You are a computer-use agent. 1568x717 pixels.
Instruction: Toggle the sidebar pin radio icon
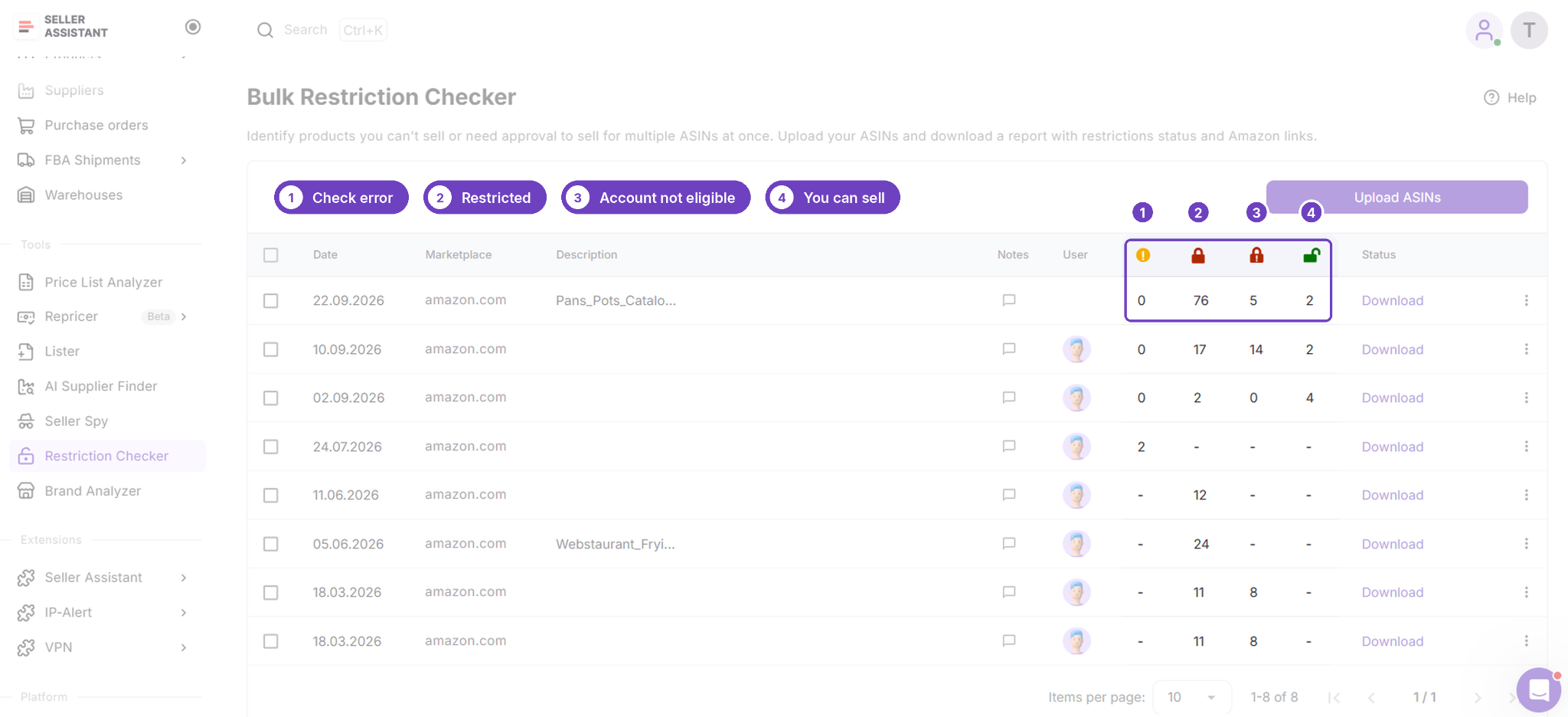[x=193, y=27]
